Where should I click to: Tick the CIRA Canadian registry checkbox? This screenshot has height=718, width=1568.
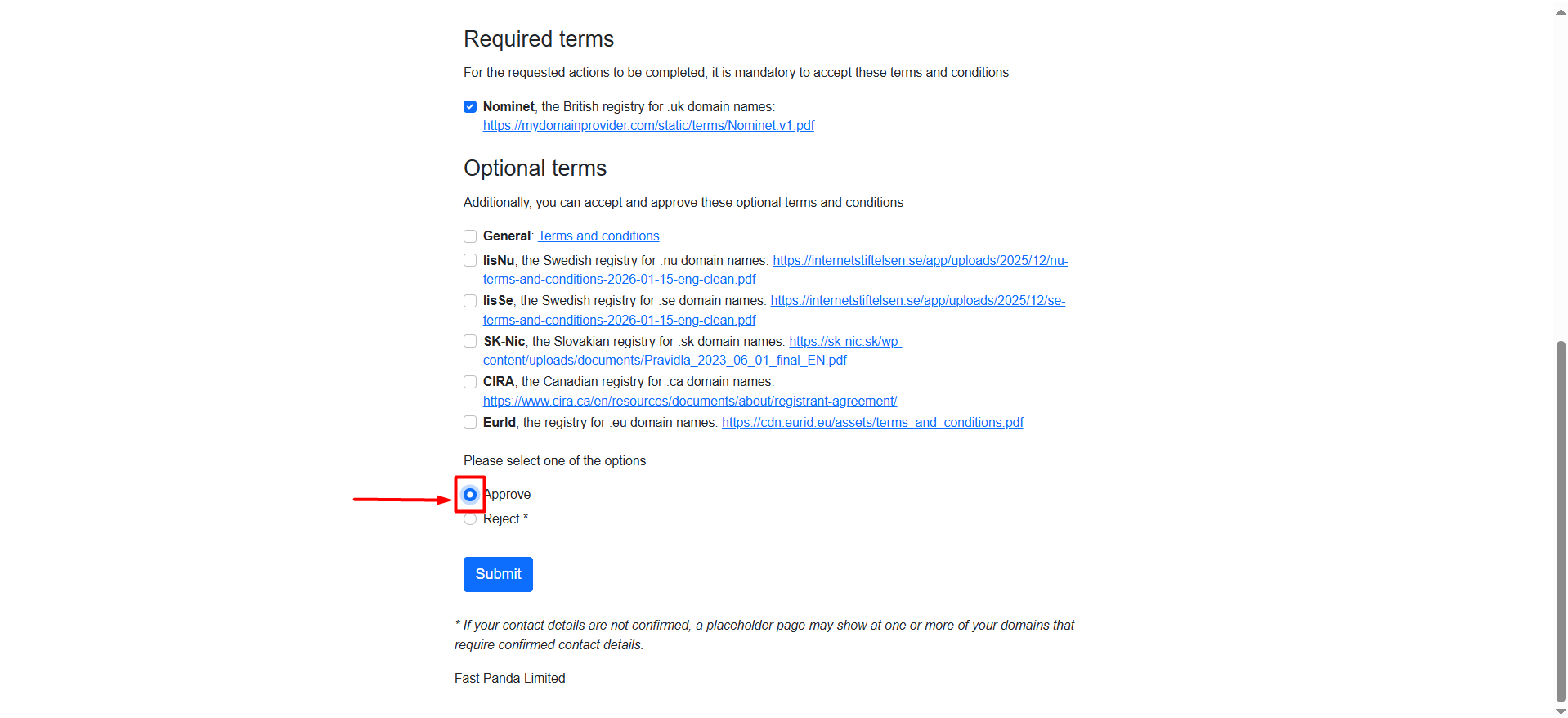[470, 382]
